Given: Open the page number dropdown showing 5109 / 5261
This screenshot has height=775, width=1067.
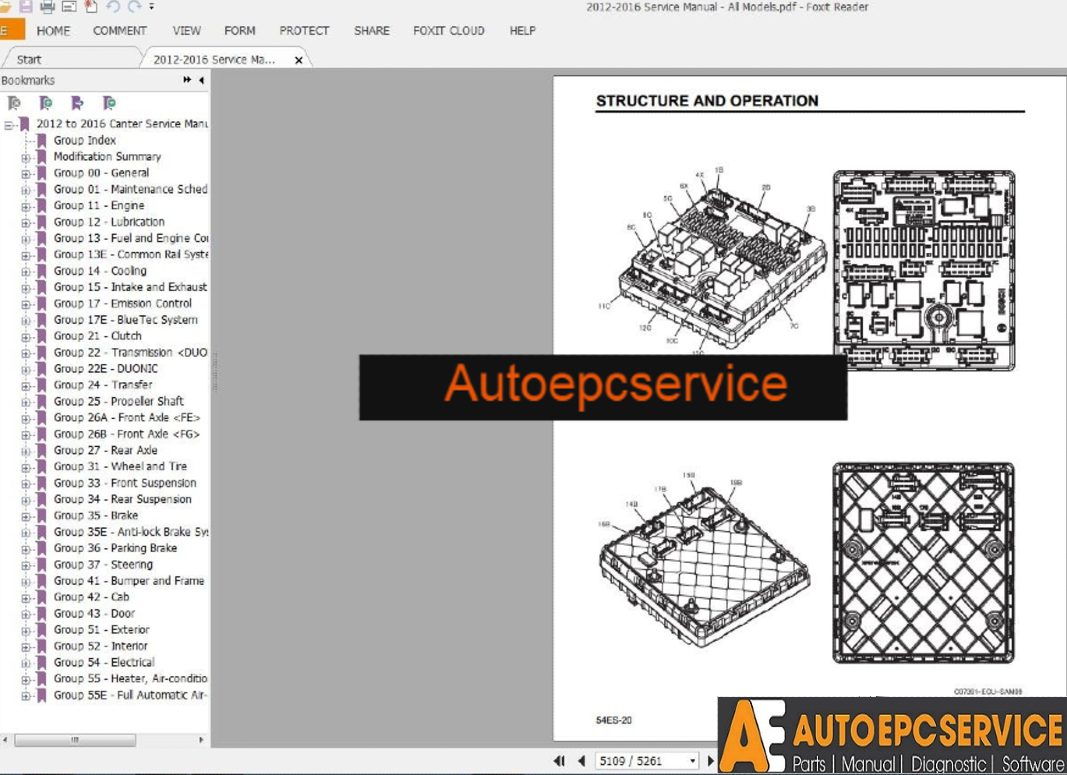Looking at the screenshot, I should [x=693, y=761].
